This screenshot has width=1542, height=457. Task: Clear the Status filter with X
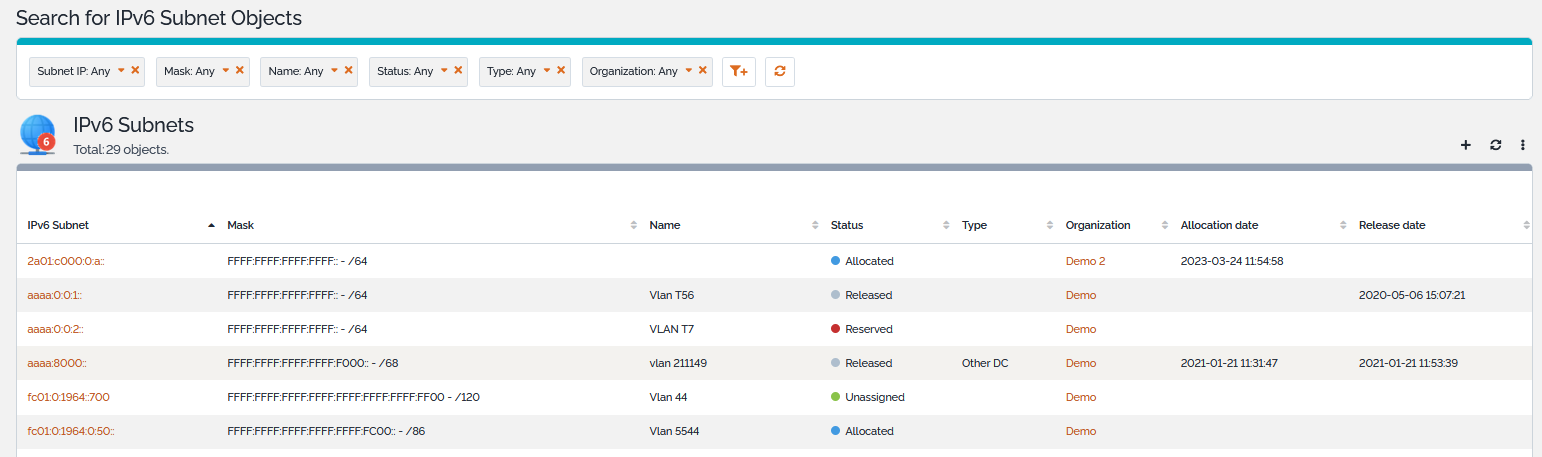pyautogui.click(x=458, y=70)
